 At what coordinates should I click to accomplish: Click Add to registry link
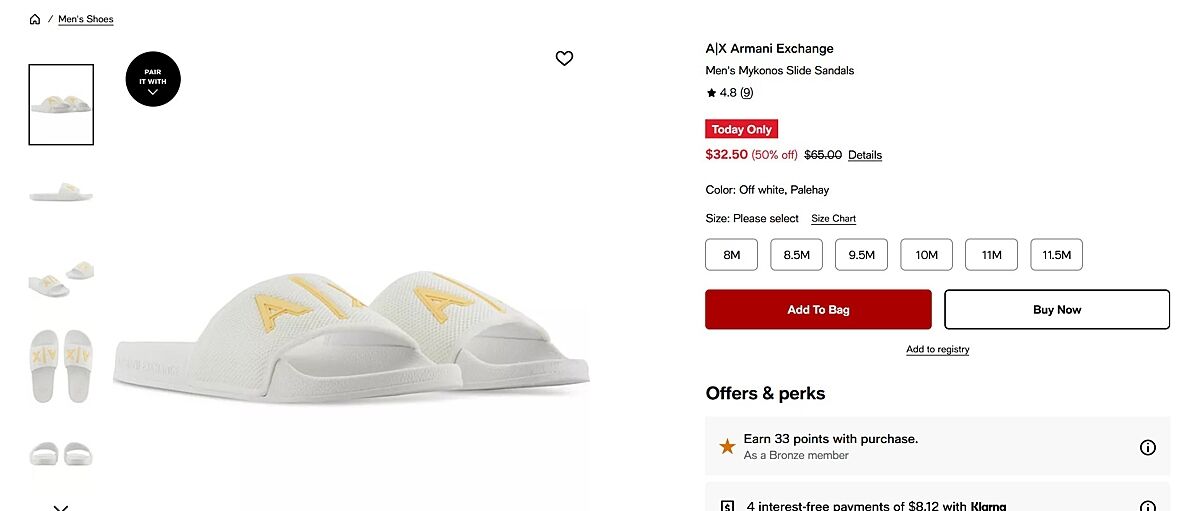937,350
